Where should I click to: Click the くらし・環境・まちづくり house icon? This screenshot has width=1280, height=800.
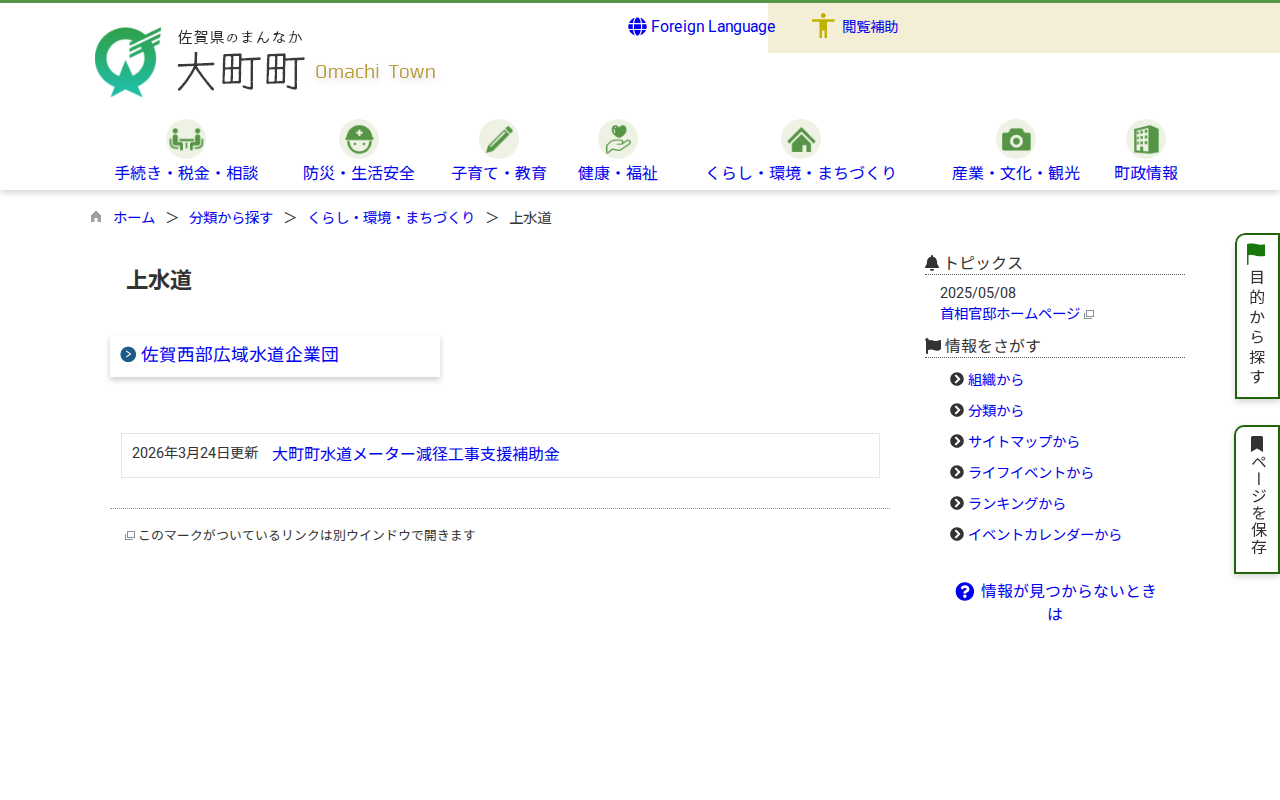click(x=801, y=139)
